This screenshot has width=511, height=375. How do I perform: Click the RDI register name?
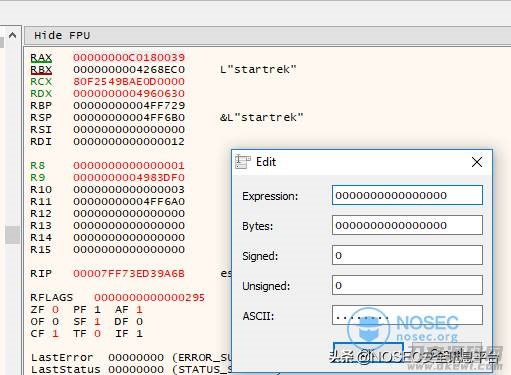point(41,141)
